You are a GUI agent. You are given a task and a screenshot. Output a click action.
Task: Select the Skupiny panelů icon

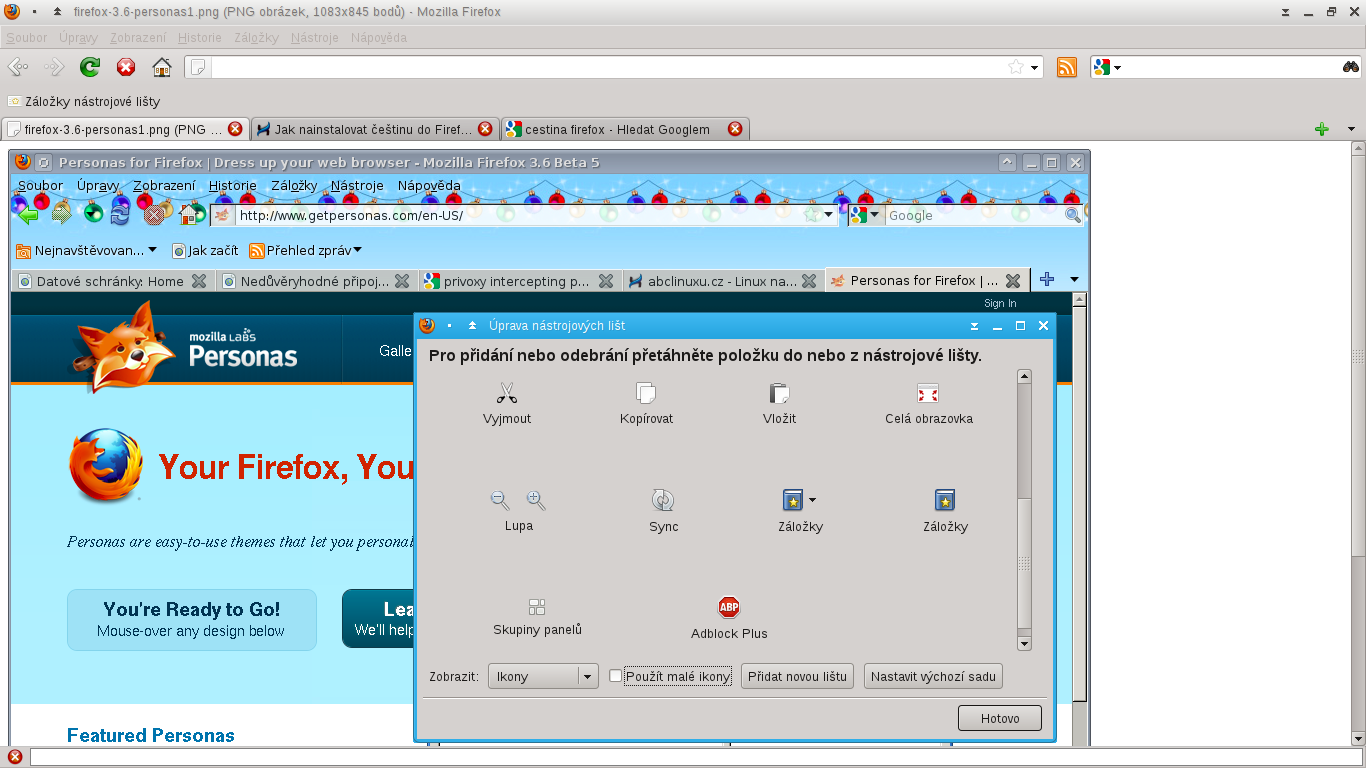pos(537,607)
